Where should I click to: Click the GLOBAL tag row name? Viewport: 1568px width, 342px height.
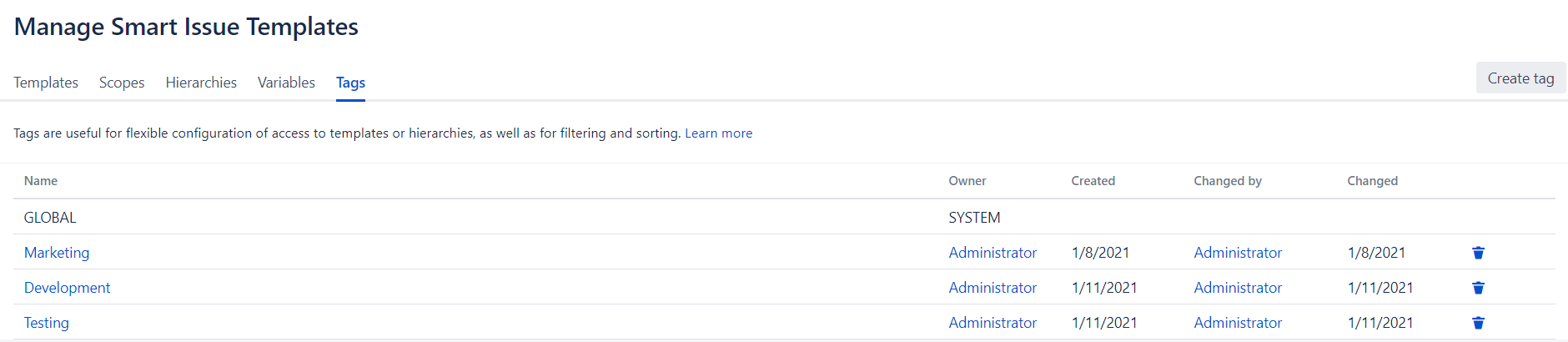(x=50, y=218)
